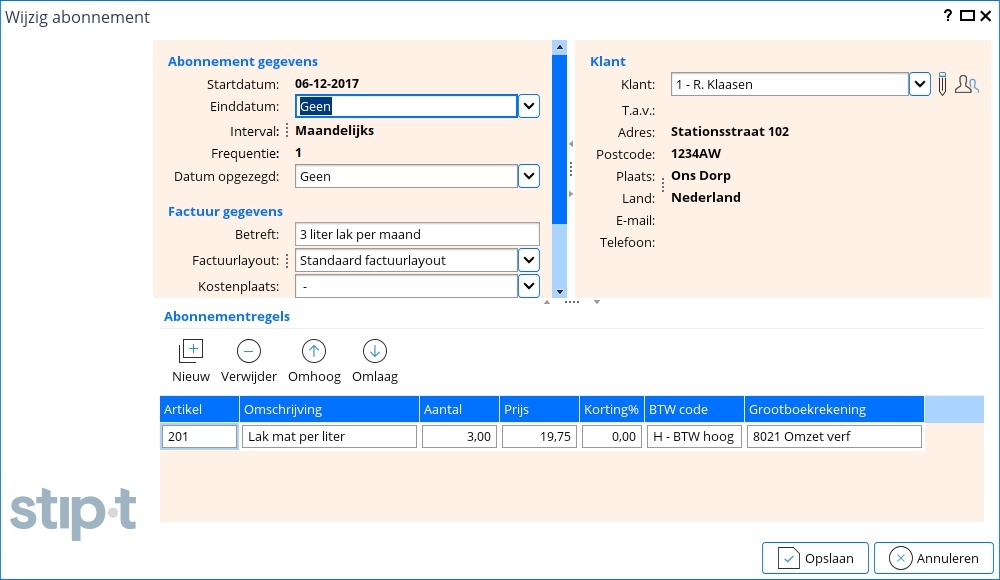
Task: Click the help question mark icon
Action: click(x=948, y=16)
